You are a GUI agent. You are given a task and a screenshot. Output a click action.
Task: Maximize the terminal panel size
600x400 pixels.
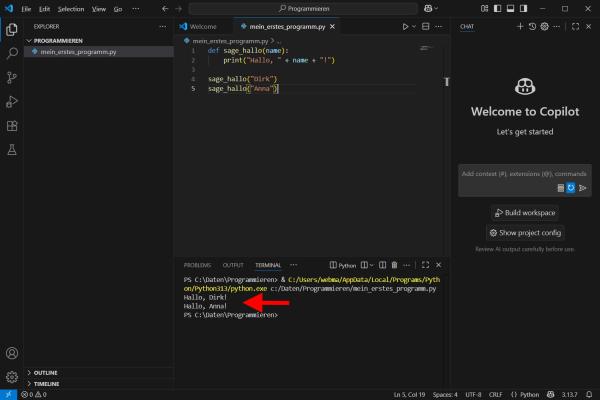[426, 265]
